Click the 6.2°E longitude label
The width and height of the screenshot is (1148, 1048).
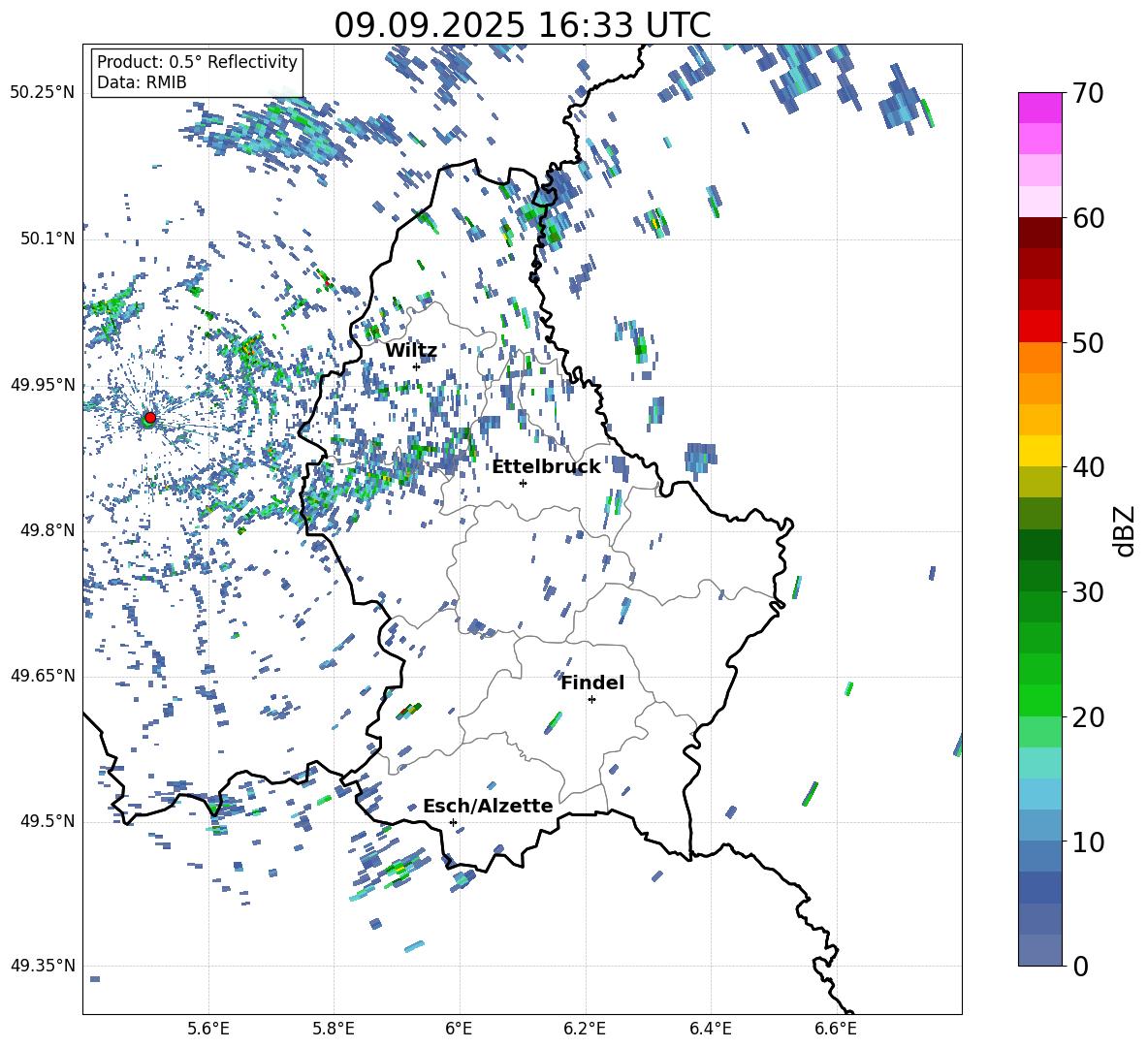click(x=585, y=1029)
